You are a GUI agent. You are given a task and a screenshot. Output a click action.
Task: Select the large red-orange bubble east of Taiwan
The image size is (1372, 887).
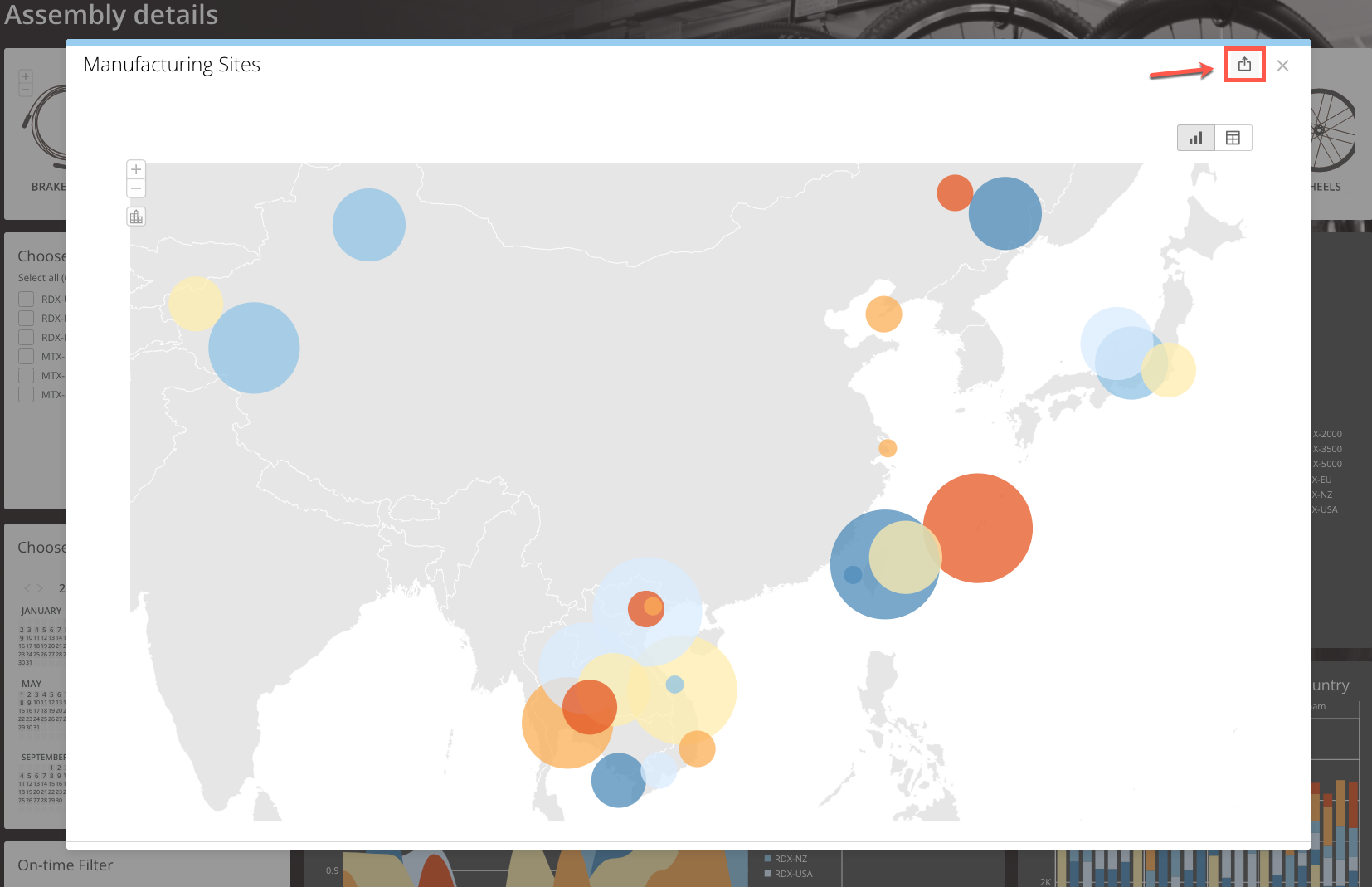(x=978, y=528)
